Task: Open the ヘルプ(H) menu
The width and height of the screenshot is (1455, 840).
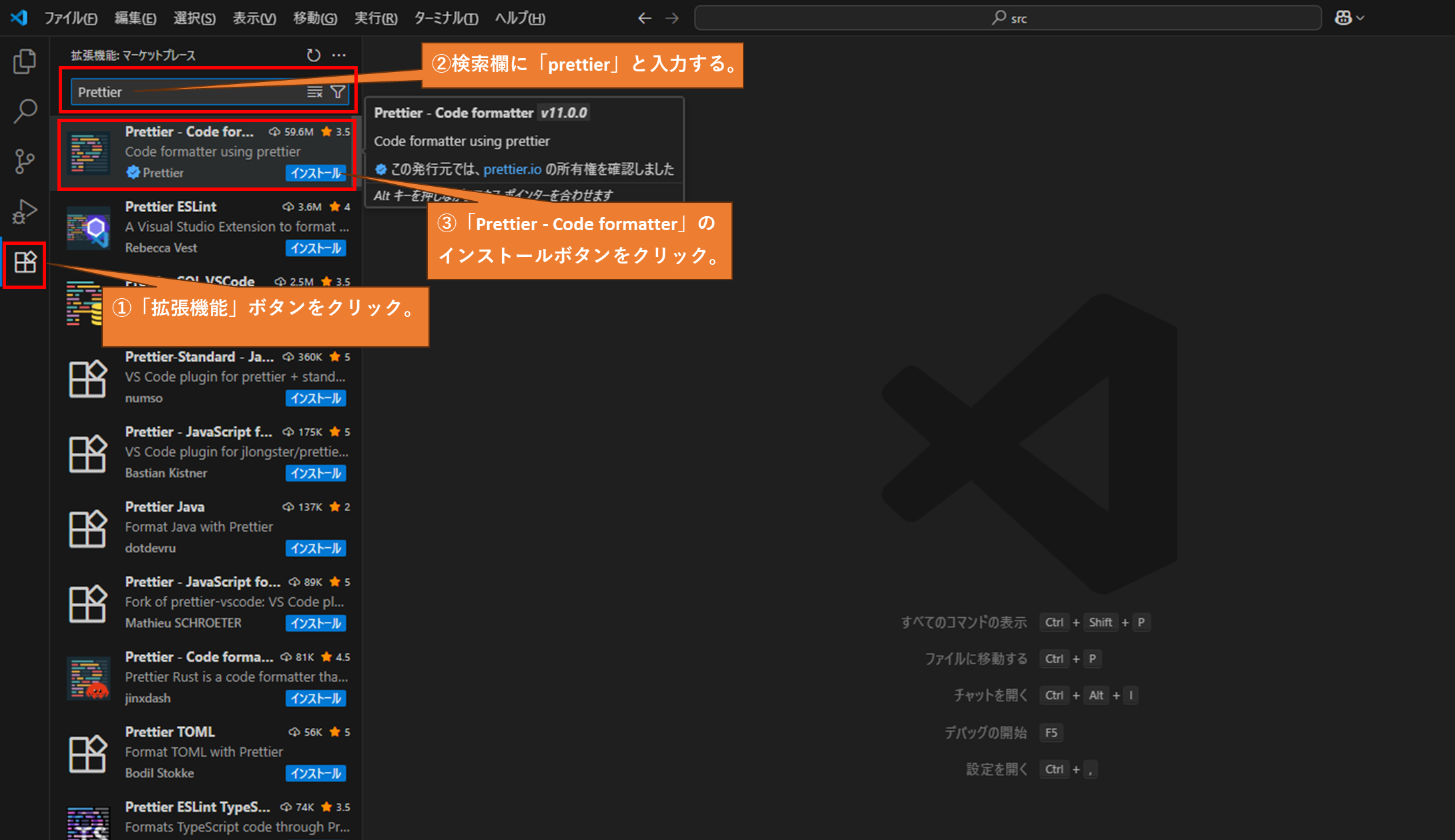Action: pos(520,18)
